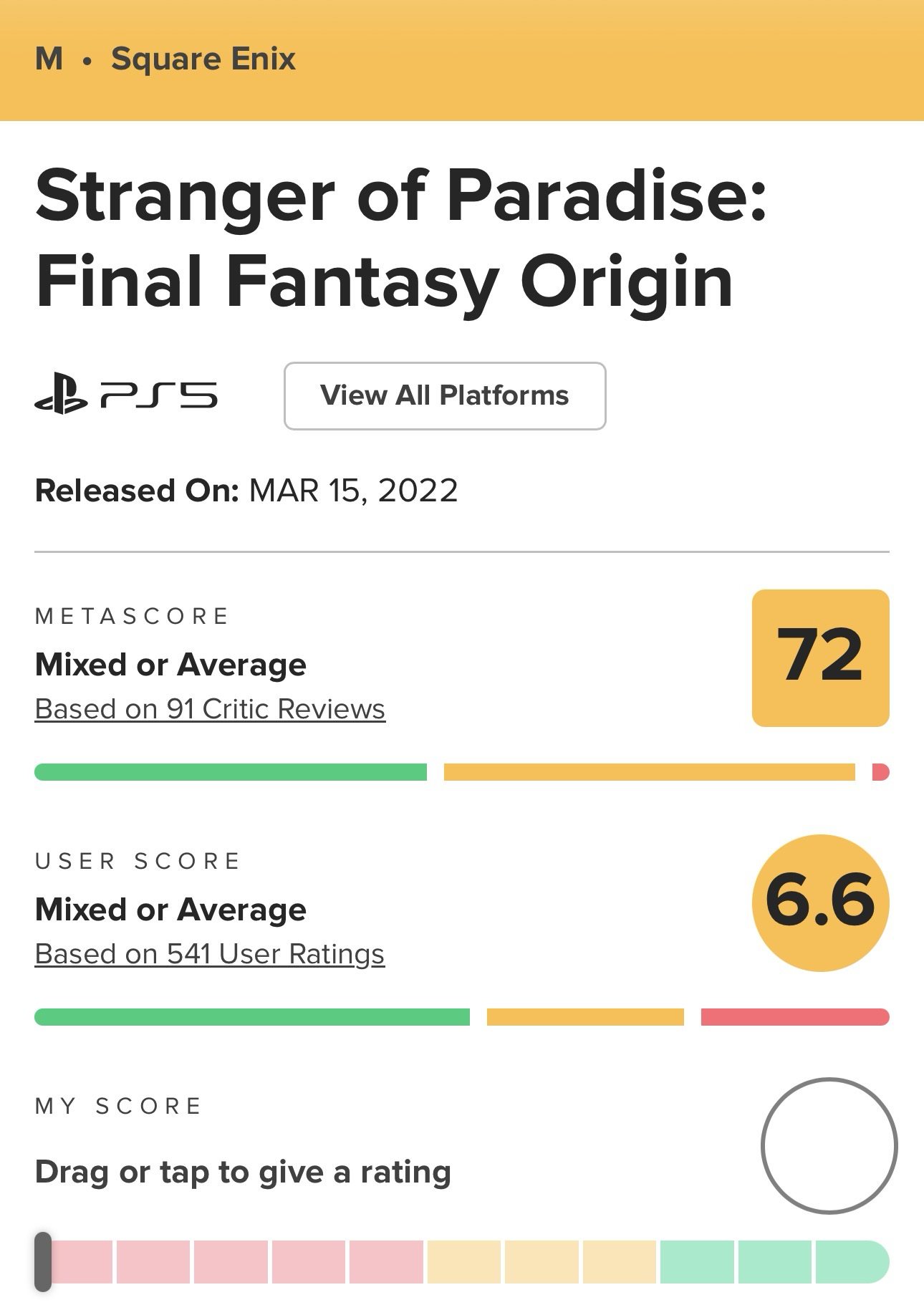Click the yellow mixed critic reviews bar
This screenshot has width=924, height=1305.
[x=649, y=772]
